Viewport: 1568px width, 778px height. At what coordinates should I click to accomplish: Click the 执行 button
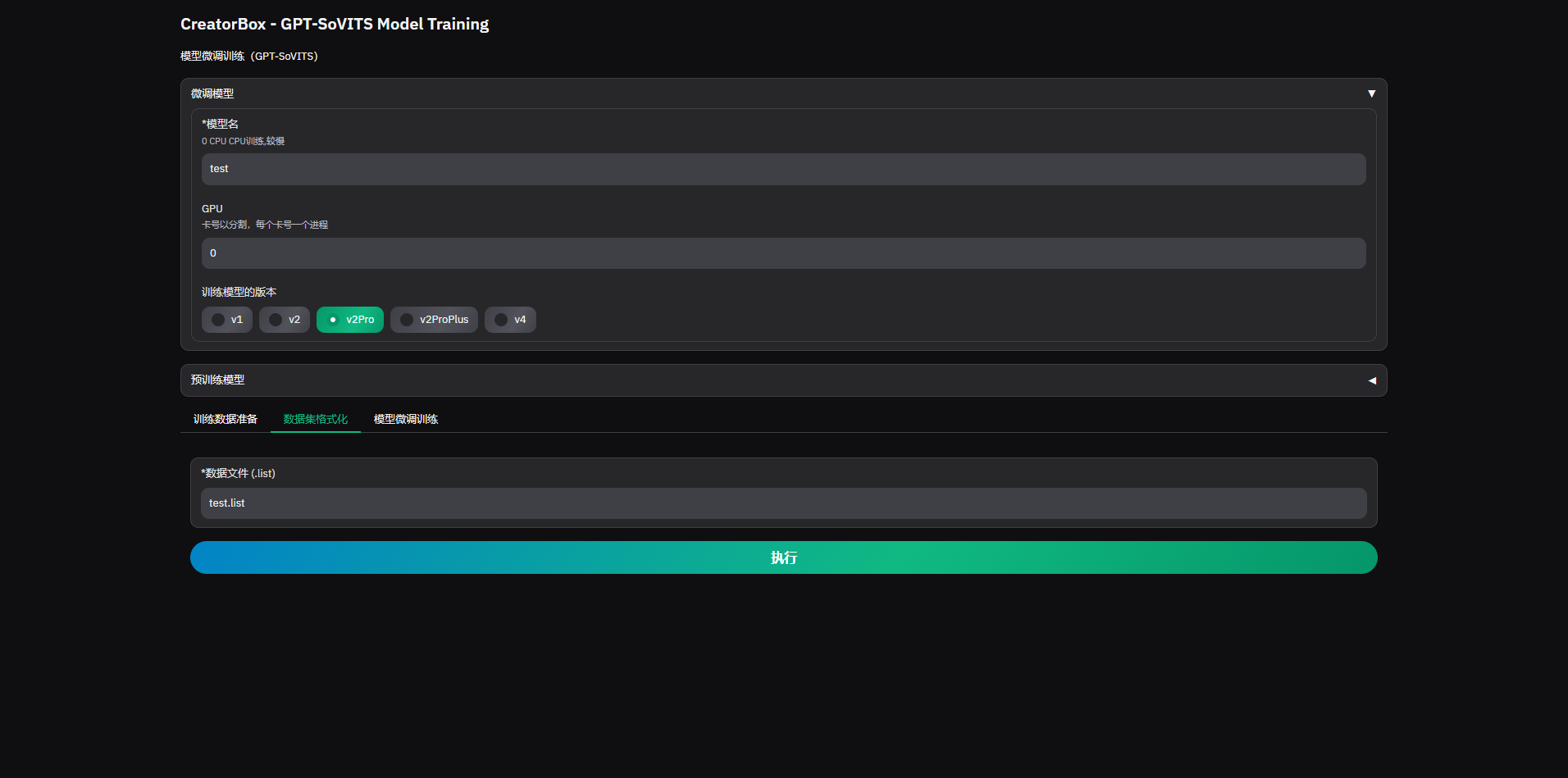point(784,557)
